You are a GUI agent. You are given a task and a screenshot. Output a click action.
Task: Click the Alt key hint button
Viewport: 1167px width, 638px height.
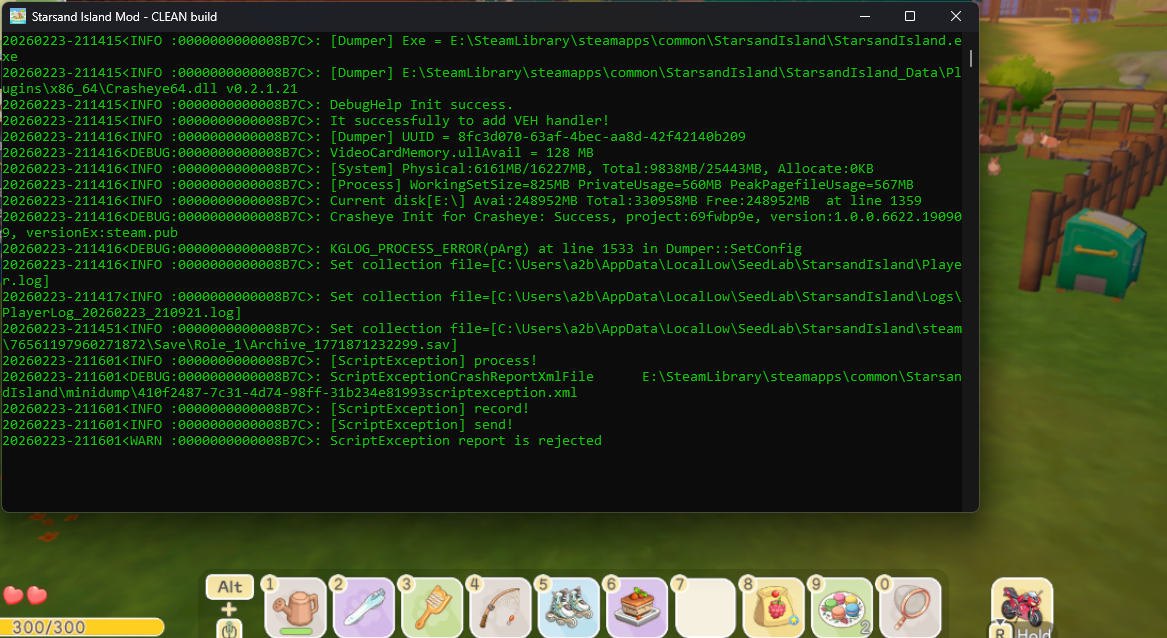point(230,587)
